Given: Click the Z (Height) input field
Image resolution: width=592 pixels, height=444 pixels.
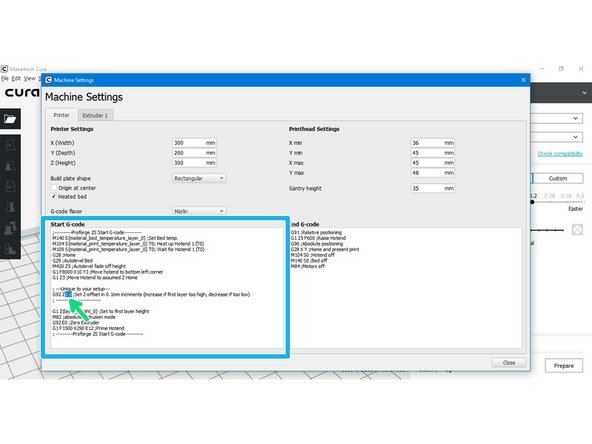Looking at the screenshot, I should tap(194, 163).
